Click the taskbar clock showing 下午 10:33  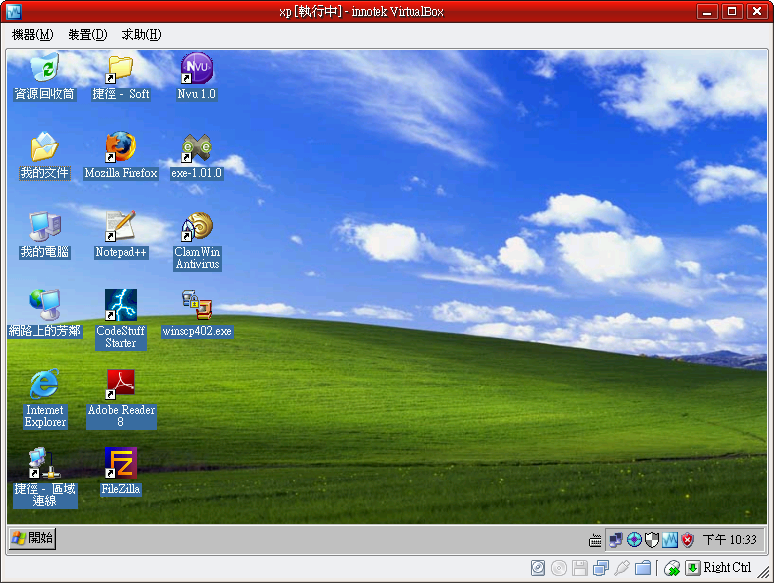(x=729, y=540)
